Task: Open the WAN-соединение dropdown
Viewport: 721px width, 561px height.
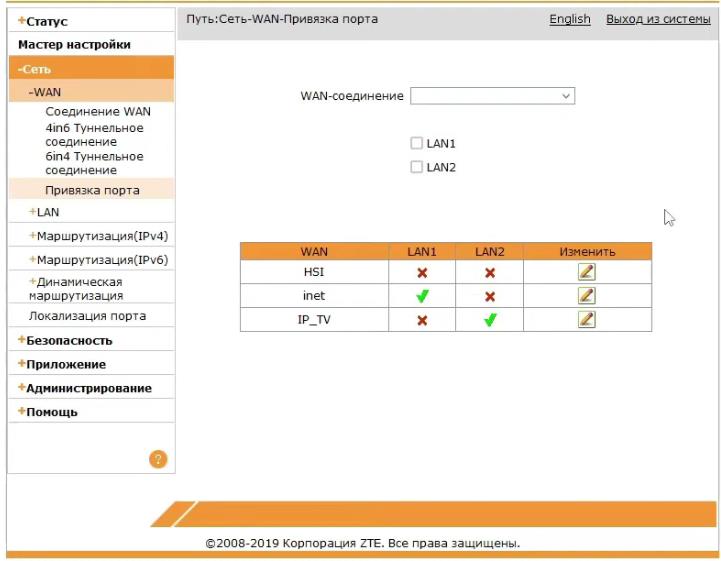Action: [x=492, y=96]
